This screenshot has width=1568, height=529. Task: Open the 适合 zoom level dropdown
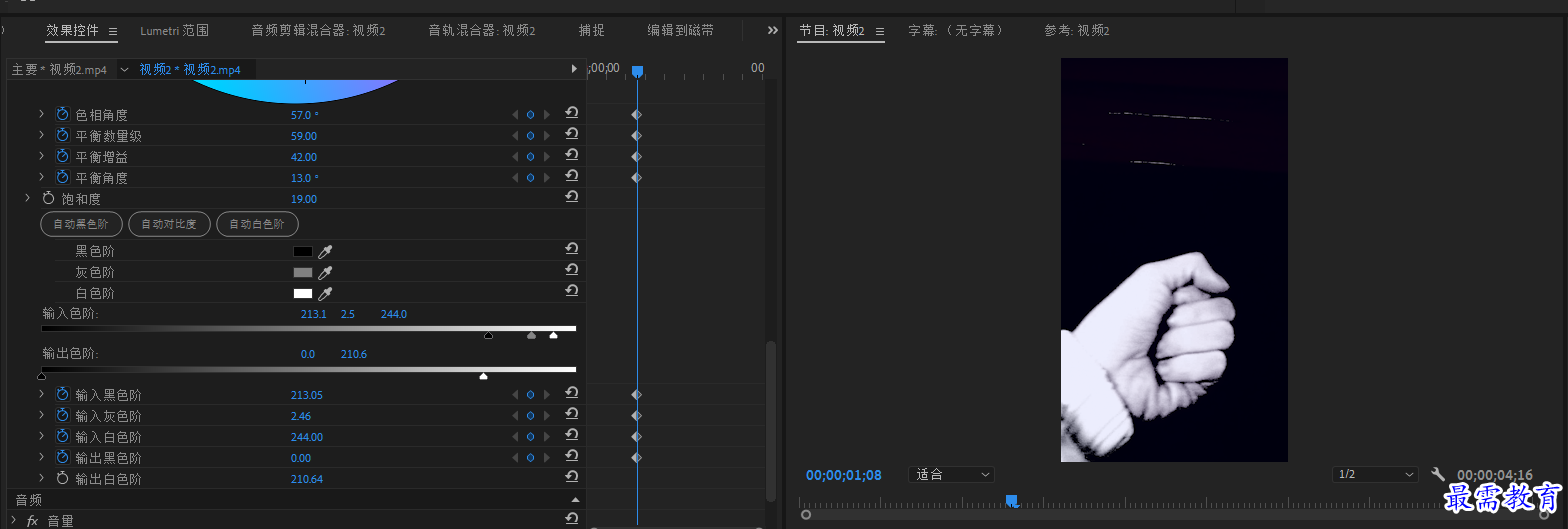951,474
